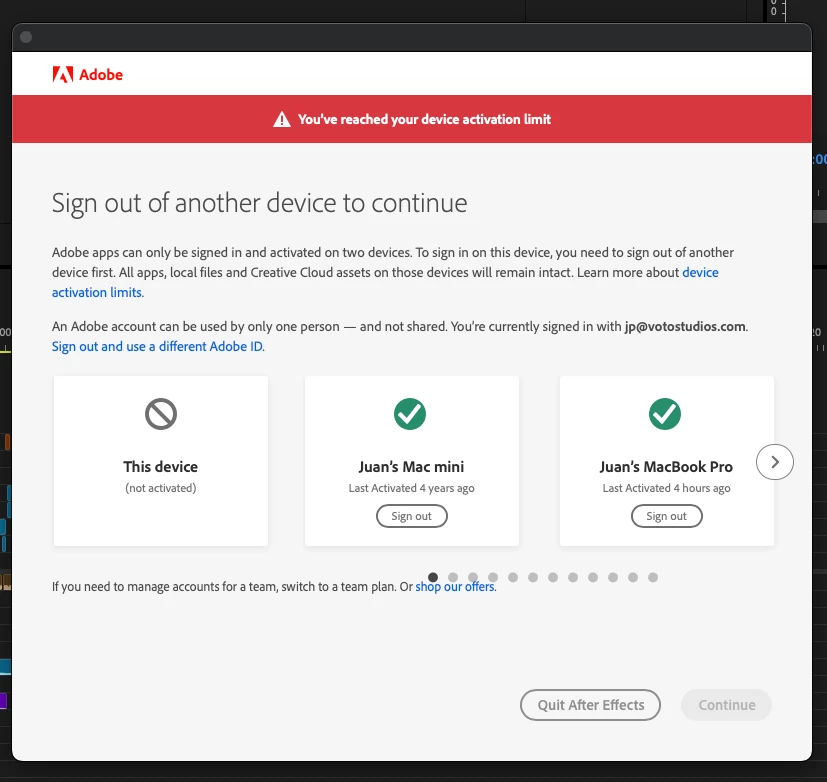
Task: Select the eighth carousel page dot
Action: pyautogui.click(x=573, y=577)
